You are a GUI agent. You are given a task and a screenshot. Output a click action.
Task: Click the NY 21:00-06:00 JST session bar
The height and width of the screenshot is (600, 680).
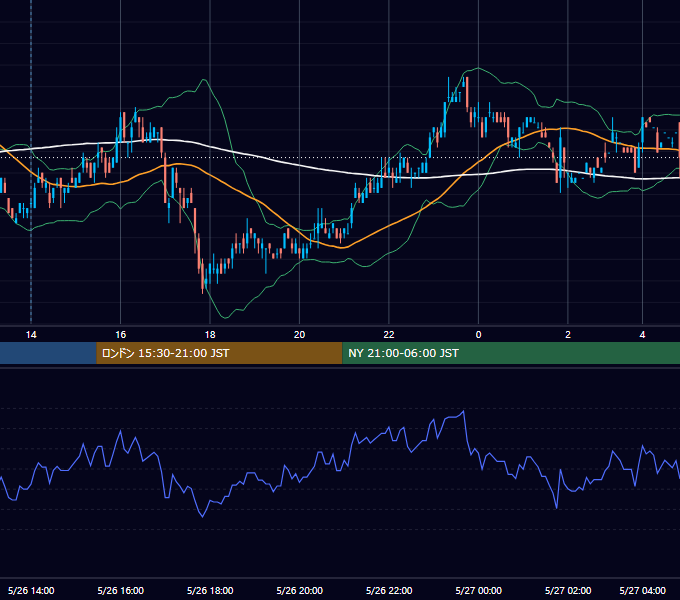[x=511, y=353]
